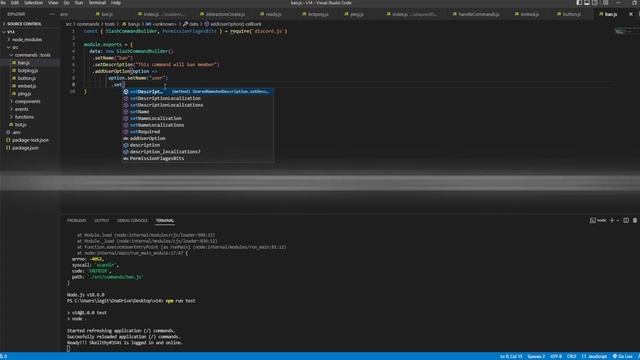
Task: Change CRLF line ending setting
Action: pyautogui.click(x=571, y=356)
